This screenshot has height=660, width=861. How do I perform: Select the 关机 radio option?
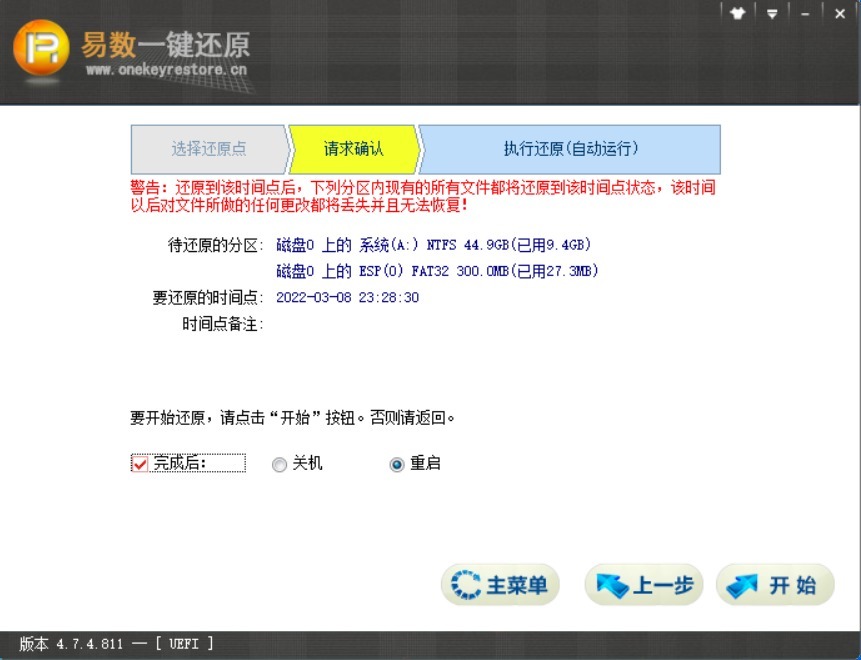280,464
